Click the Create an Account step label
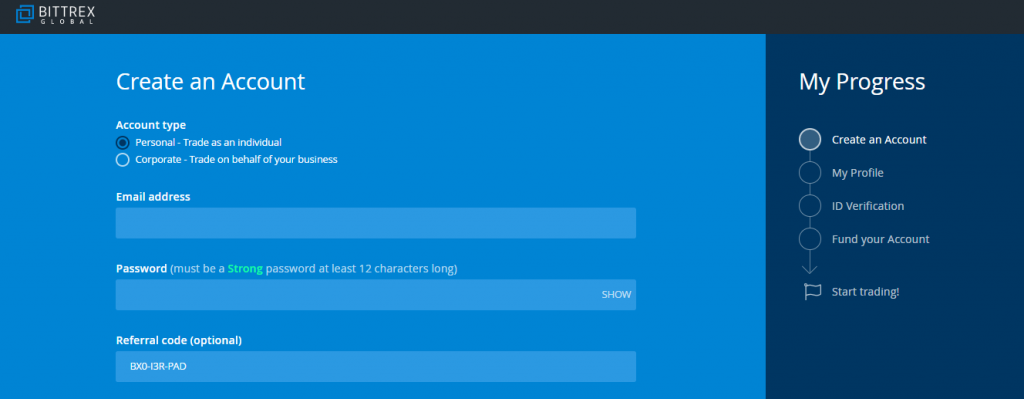The height and width of the screenshot is (399, 1024). click(879, 140)
